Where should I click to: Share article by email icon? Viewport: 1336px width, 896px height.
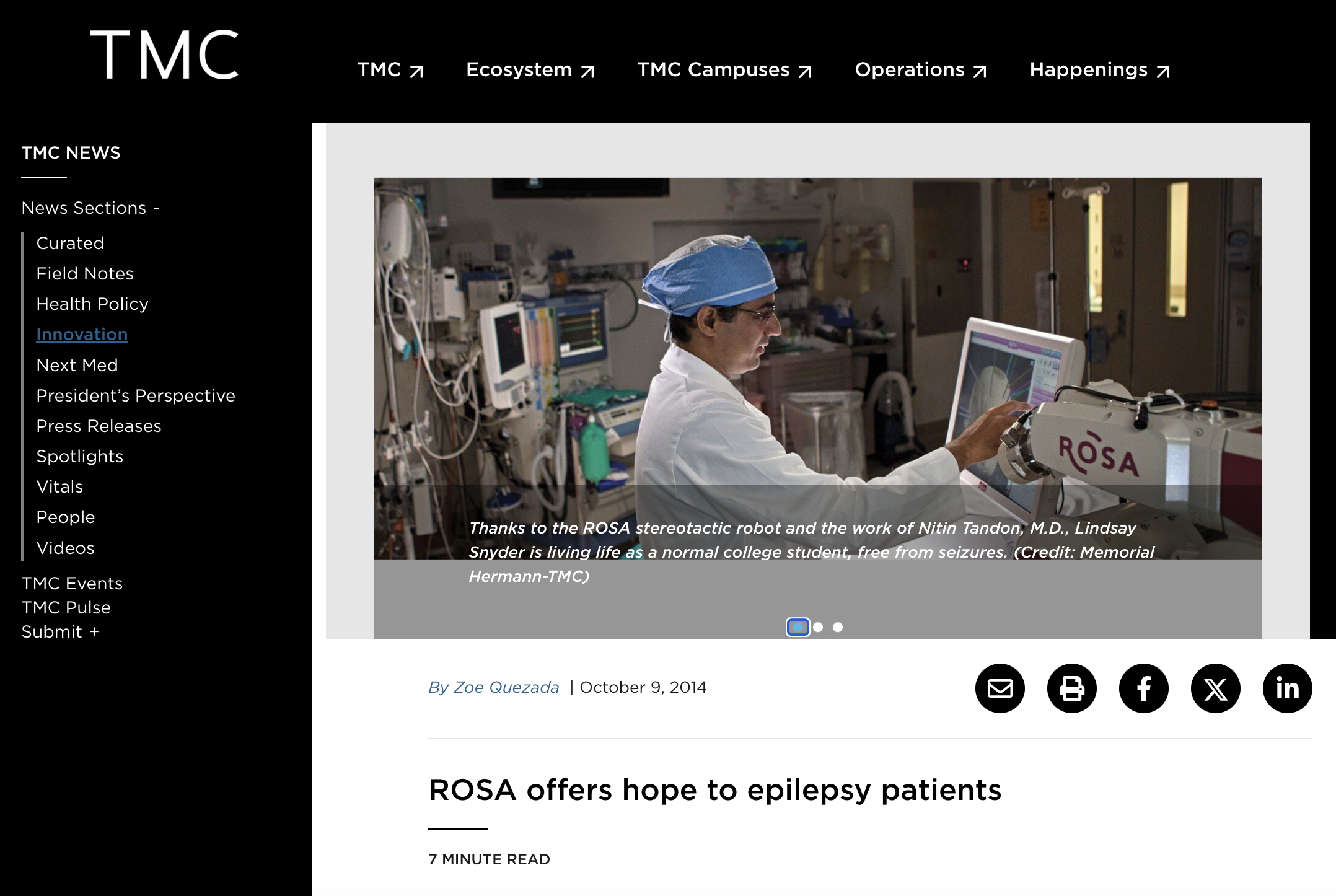click(1000, 688)
